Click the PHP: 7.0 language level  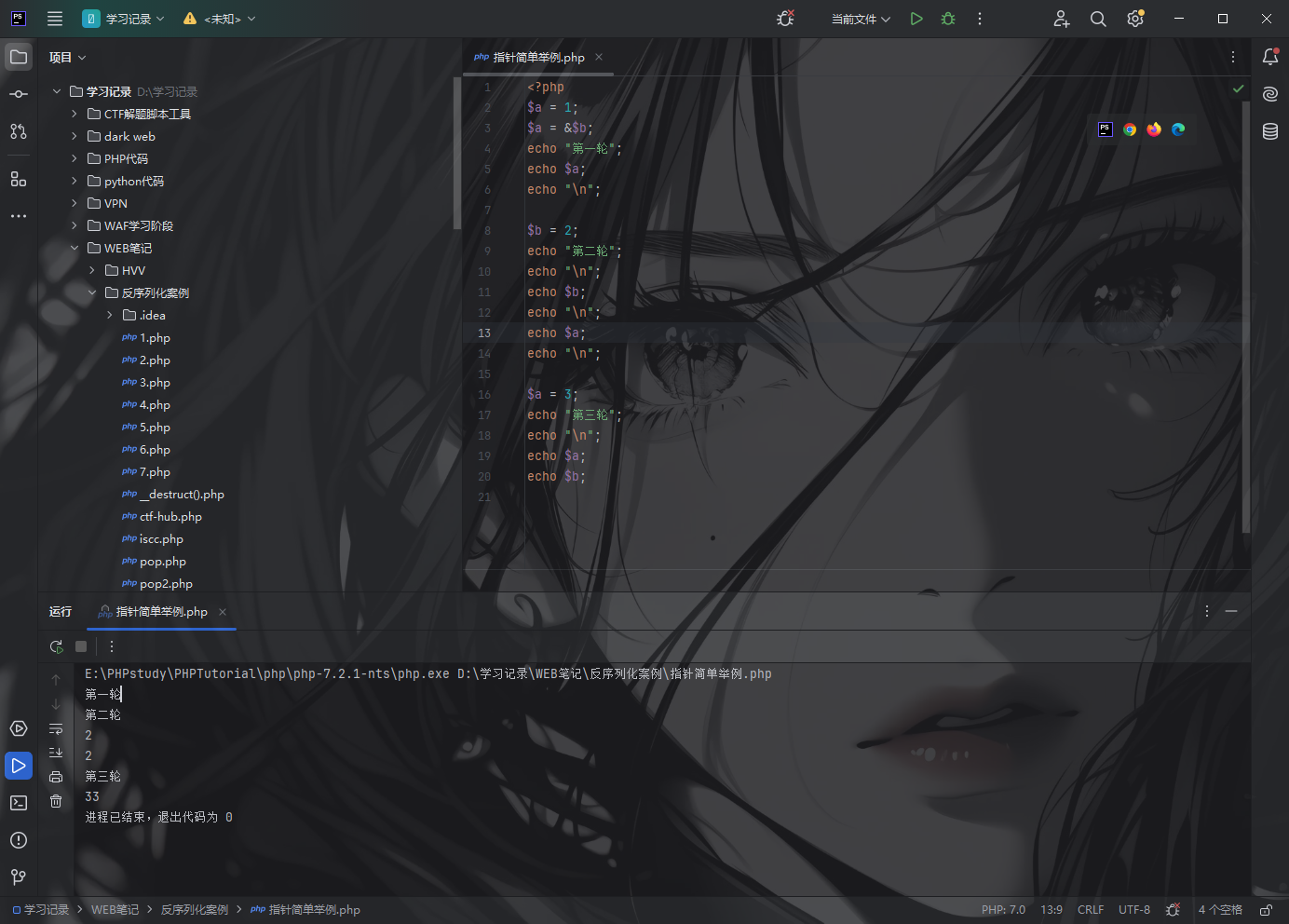point(1003,910)
